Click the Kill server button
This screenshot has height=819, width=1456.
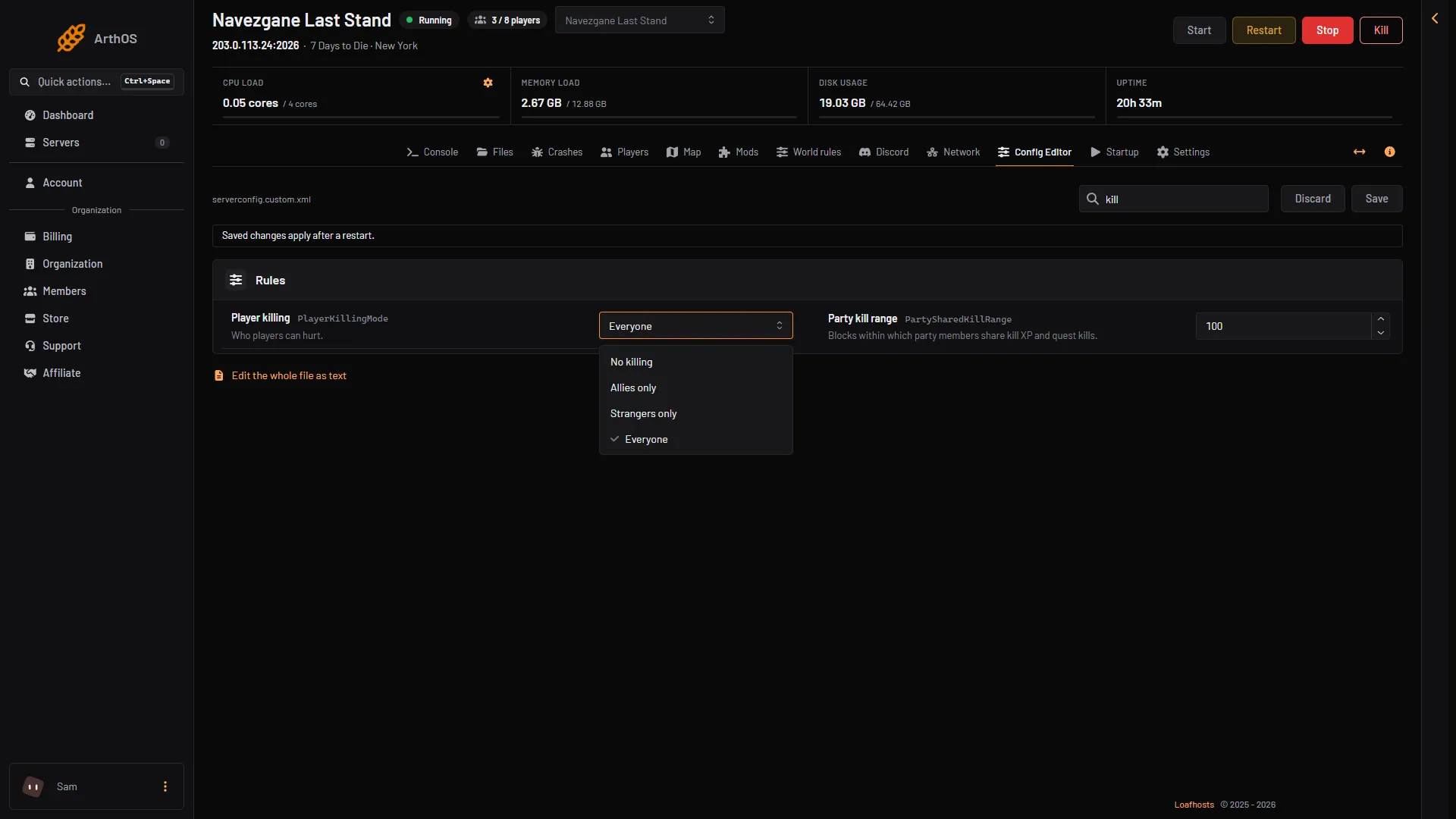[x=1381, y=30]
